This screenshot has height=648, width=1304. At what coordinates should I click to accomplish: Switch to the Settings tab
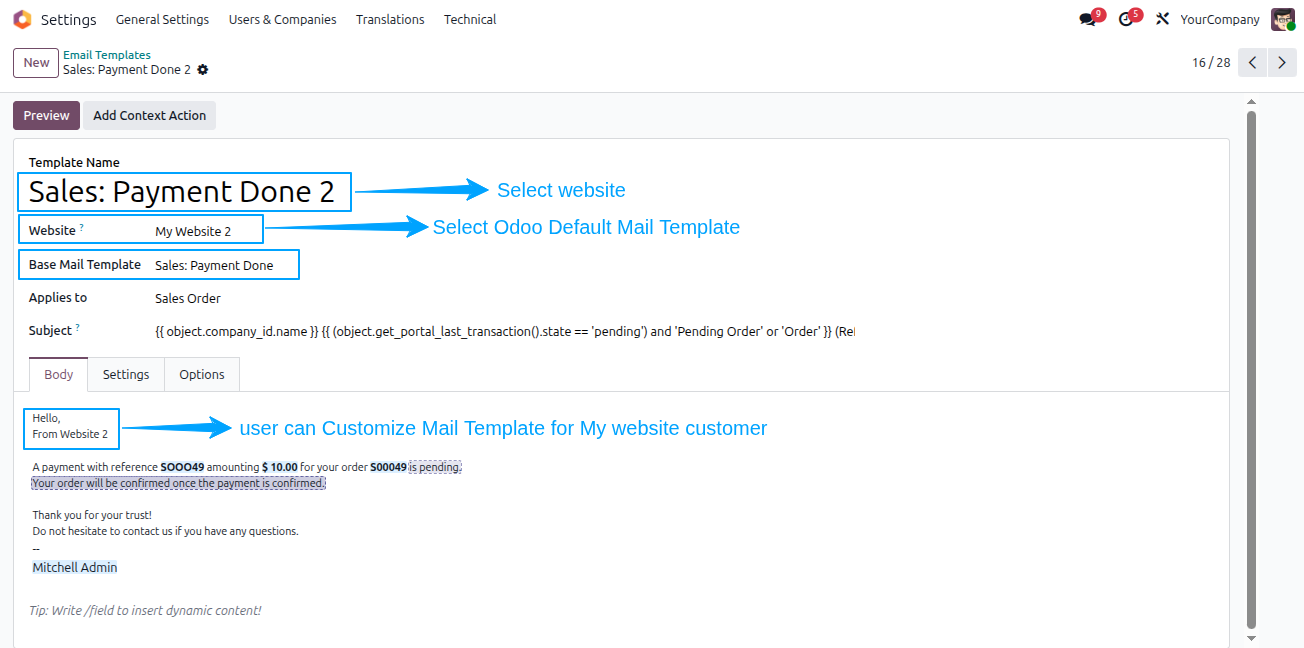coord(126,374)
